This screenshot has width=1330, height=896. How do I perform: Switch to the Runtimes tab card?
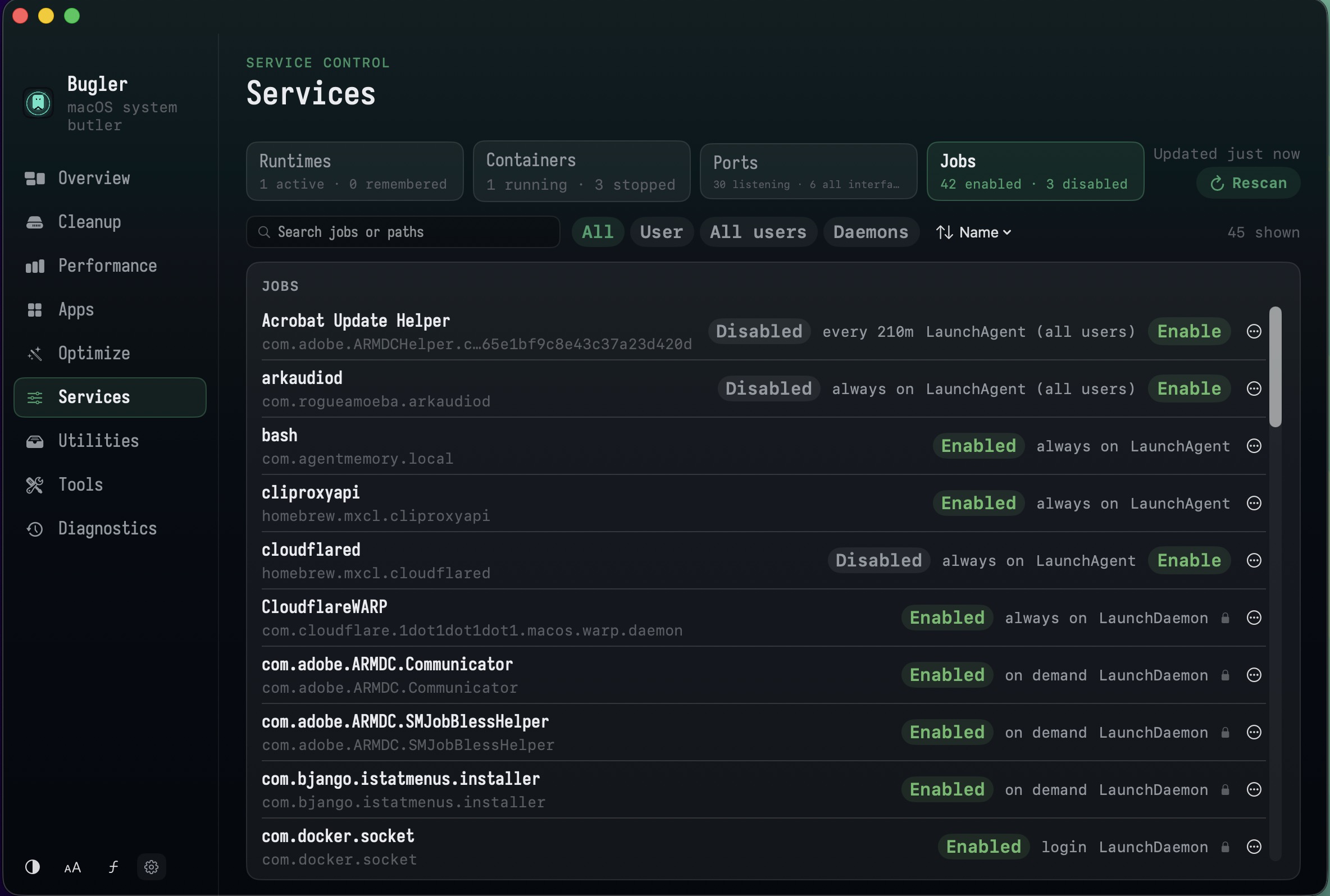tap(354, 171)
